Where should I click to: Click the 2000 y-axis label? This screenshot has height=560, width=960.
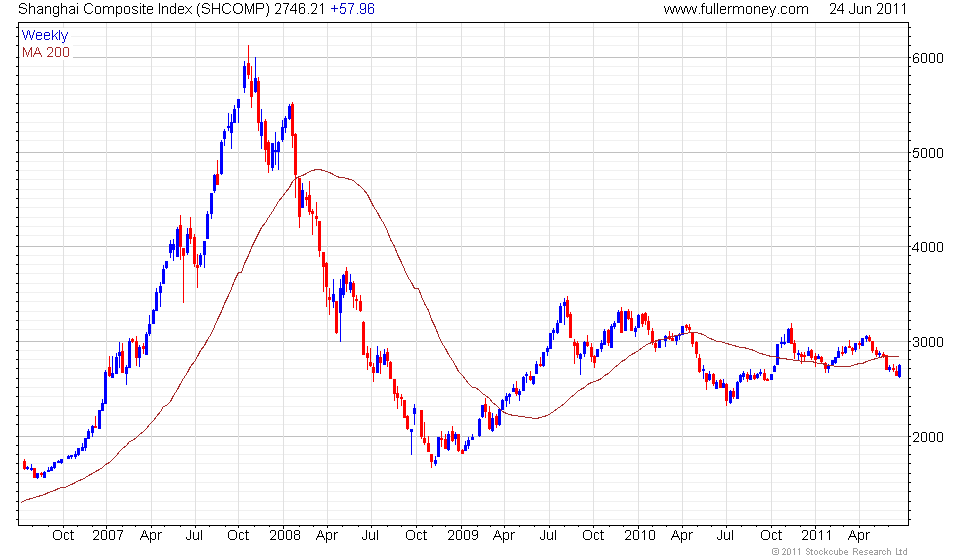tap(929, 437)
